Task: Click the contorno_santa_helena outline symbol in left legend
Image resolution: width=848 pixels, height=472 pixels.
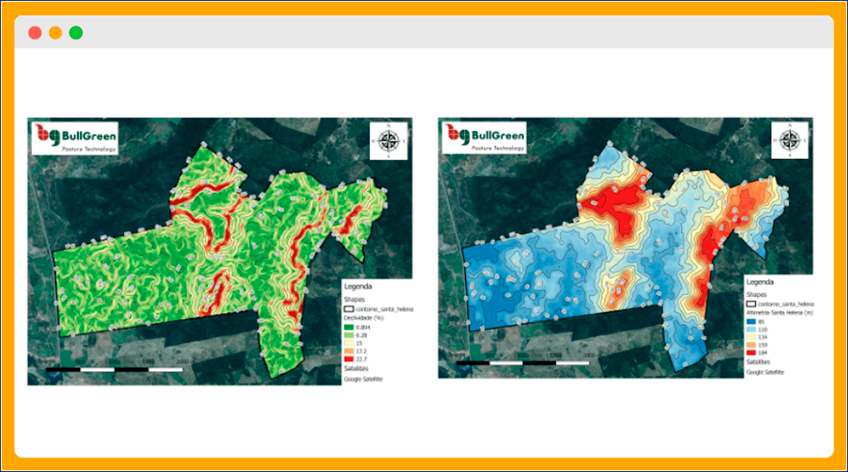Action: (350, 310)
